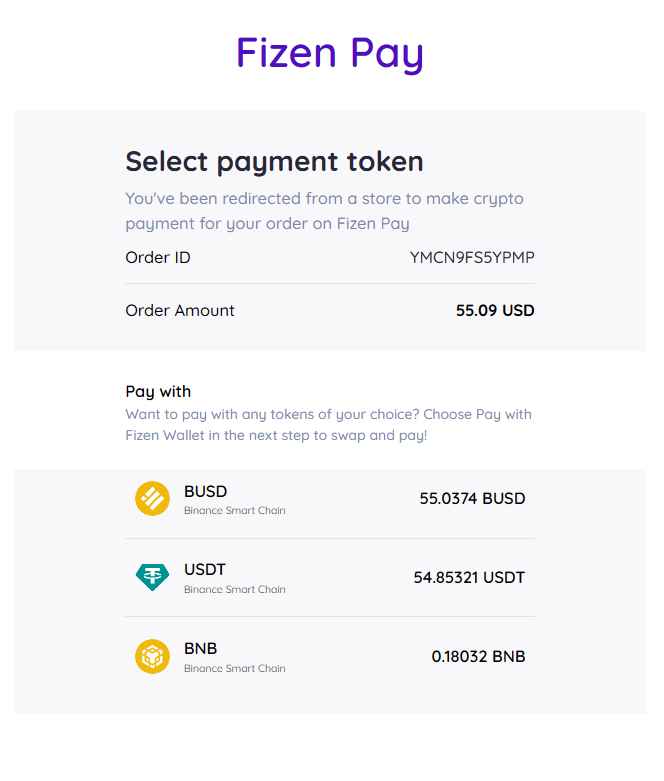
Task: Click the 0.18032 BNB amount
Action: coord(478,656)
